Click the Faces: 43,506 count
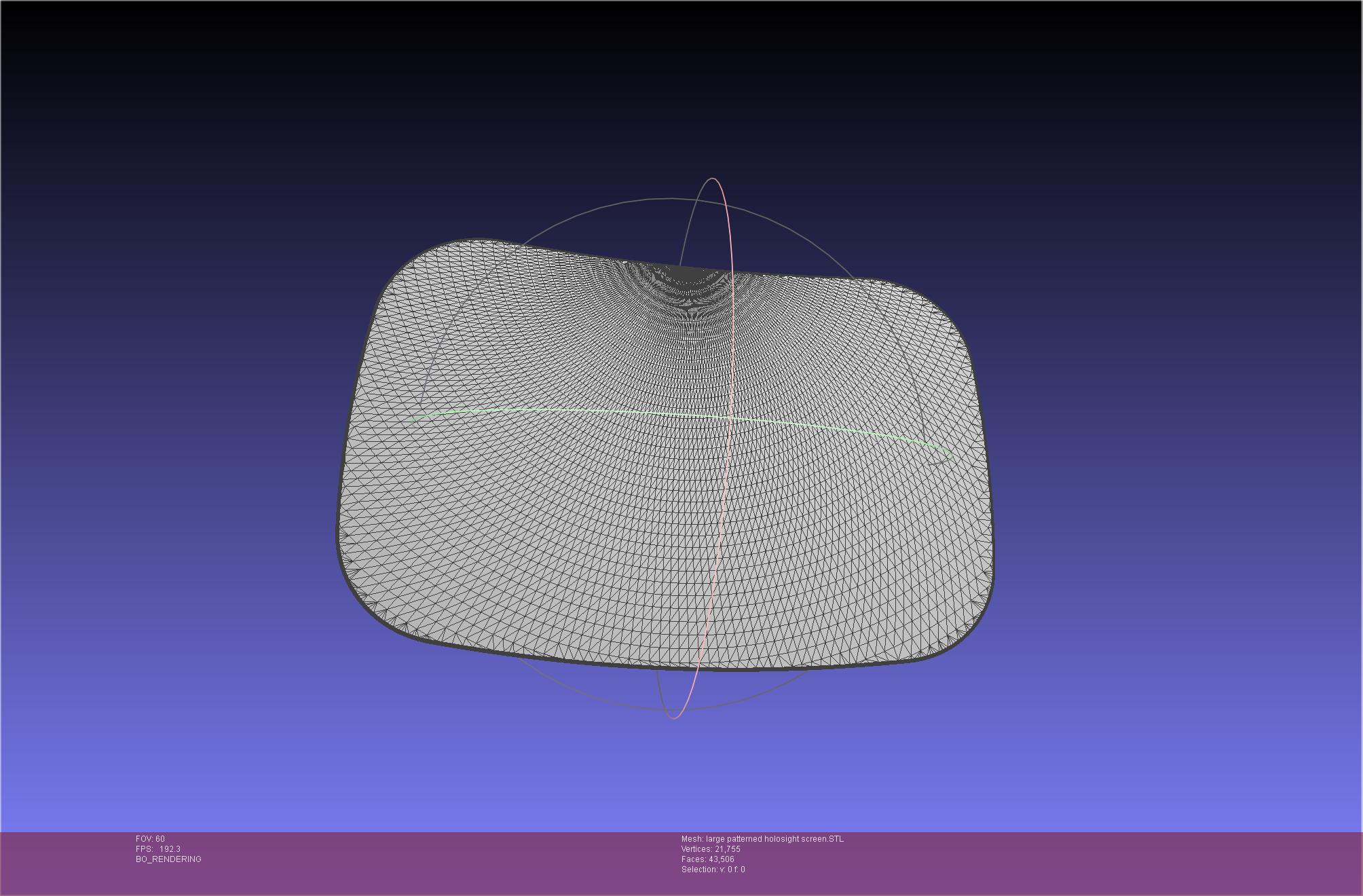 (x=707, y=859)
